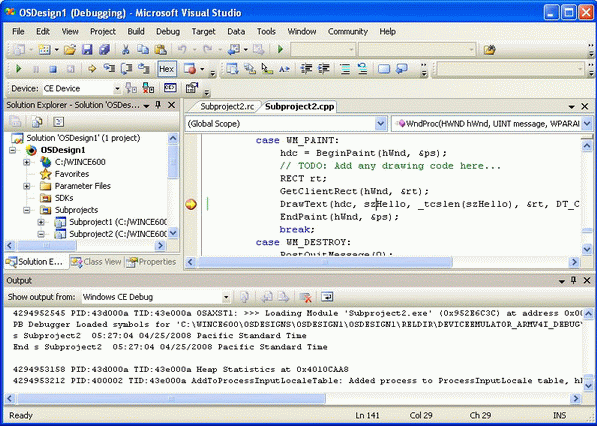Open the Debug menu
Image resolution: width=597 pixels, height=426 pixels.
[168, 32]
